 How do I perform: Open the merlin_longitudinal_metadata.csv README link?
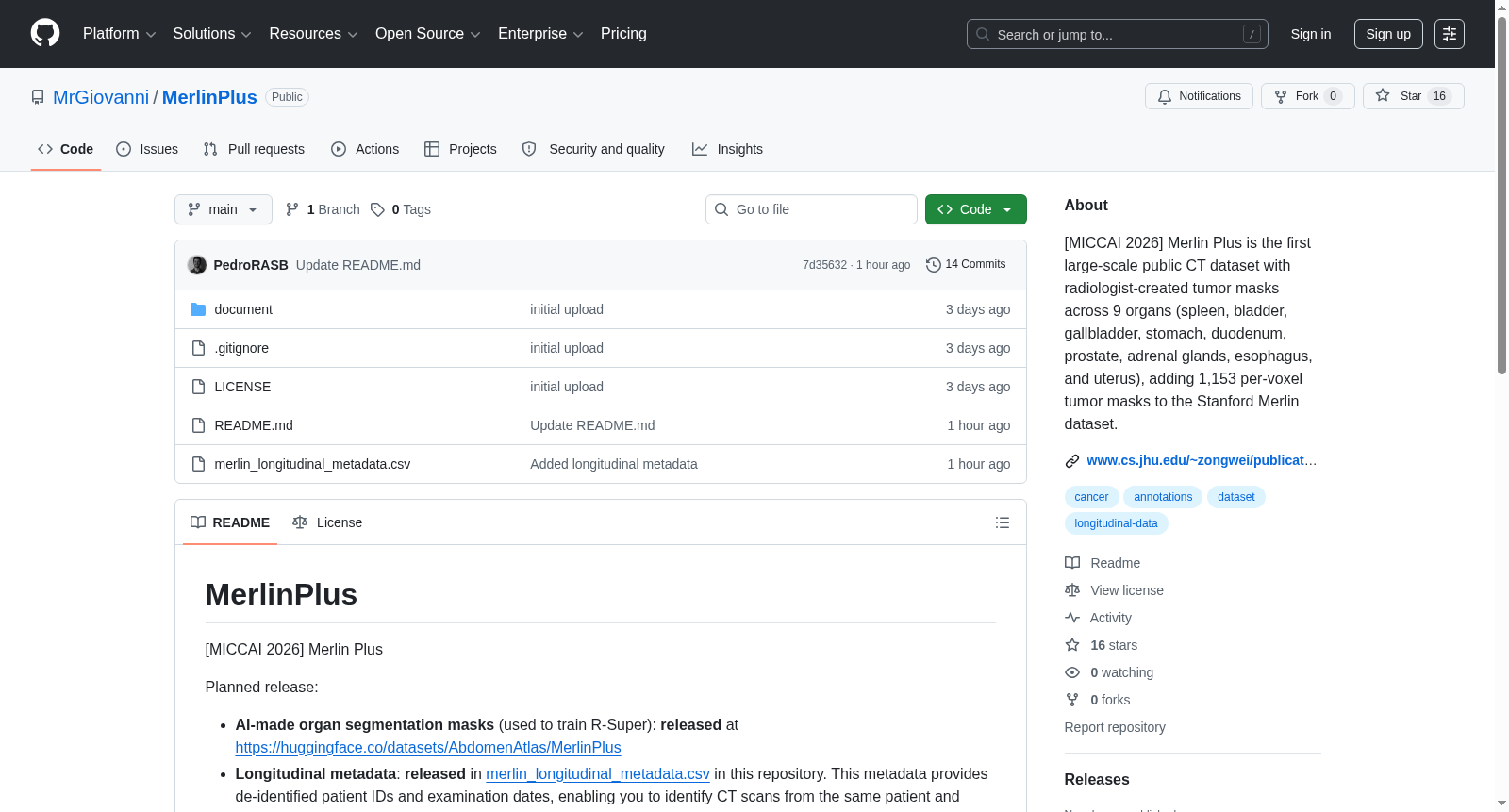click(x=598, y=774)
